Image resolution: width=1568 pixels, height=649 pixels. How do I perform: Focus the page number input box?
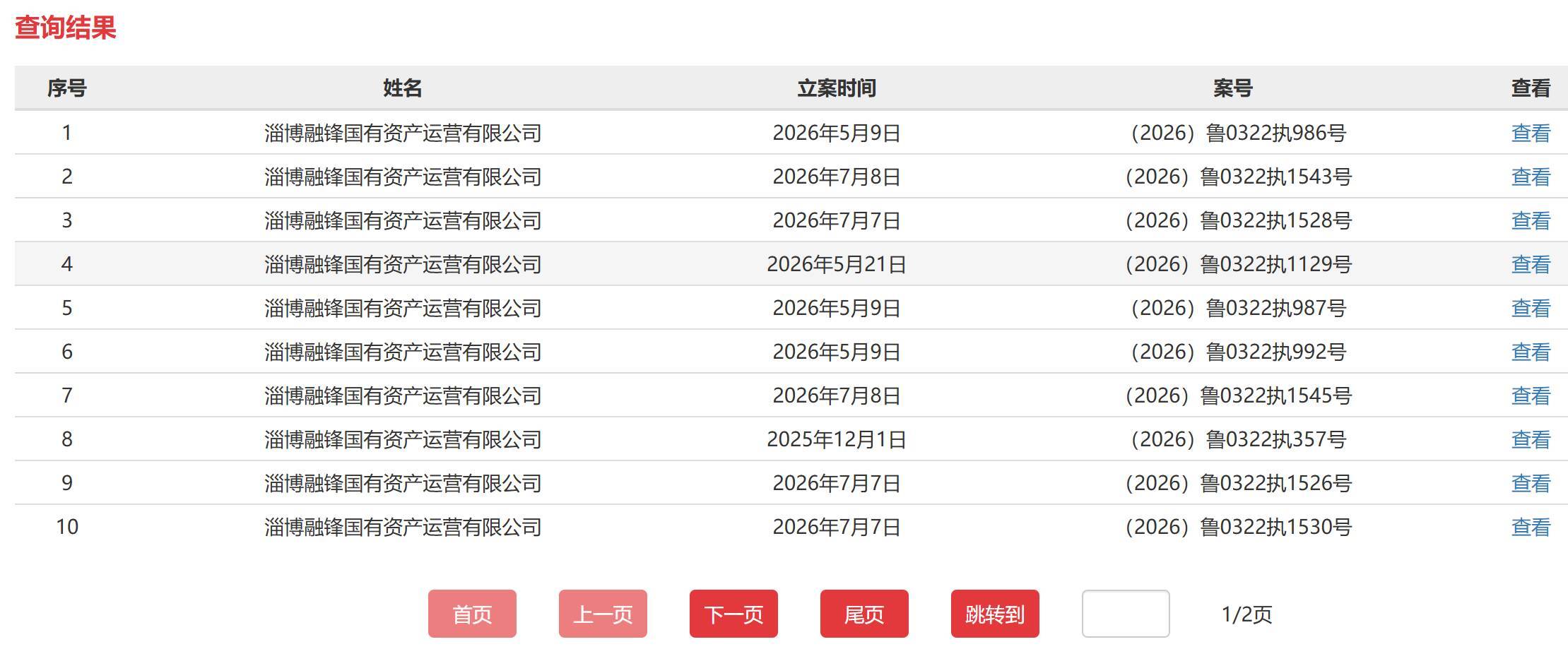tap(1126, 614)
